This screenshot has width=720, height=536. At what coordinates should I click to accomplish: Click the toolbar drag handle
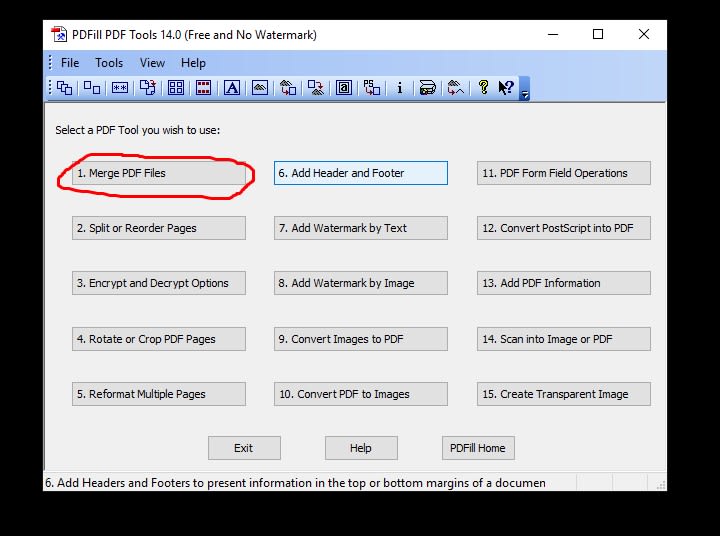[50, 88]
